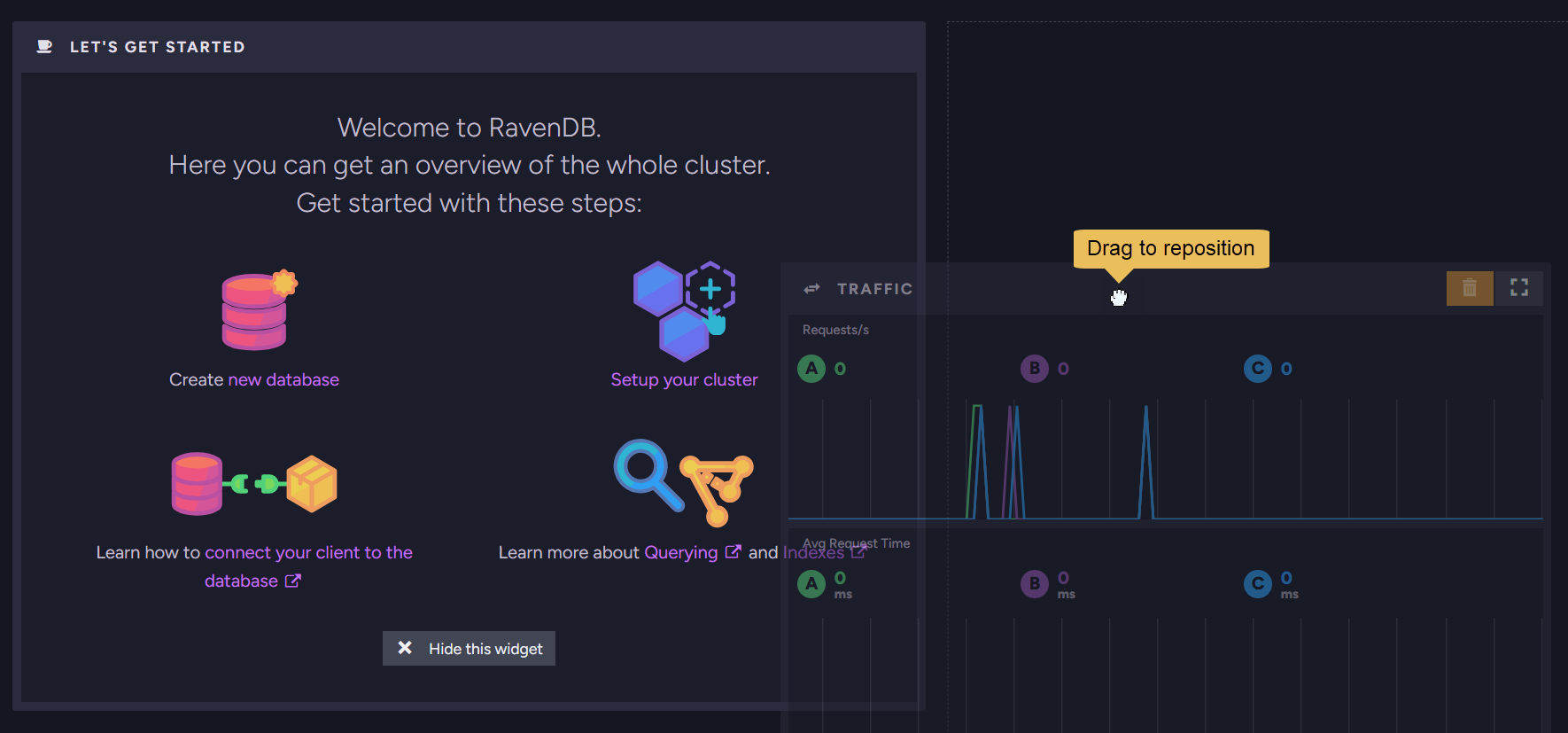Click the connect client database-to-box icon
Image resolution: width=1568 pixels, height=733 pixels.
point(254,484)
